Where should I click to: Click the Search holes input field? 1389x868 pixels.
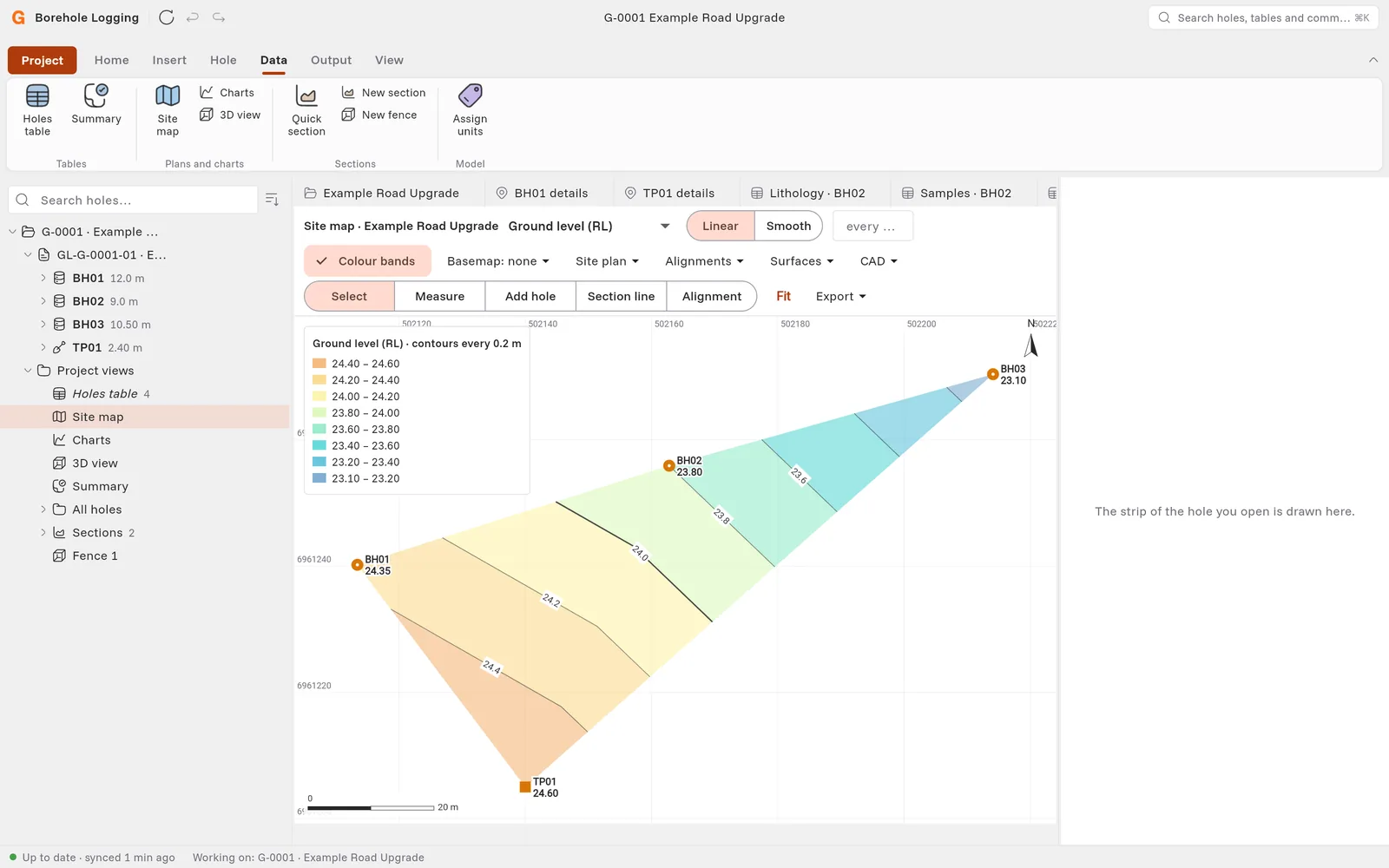(134, 200)
